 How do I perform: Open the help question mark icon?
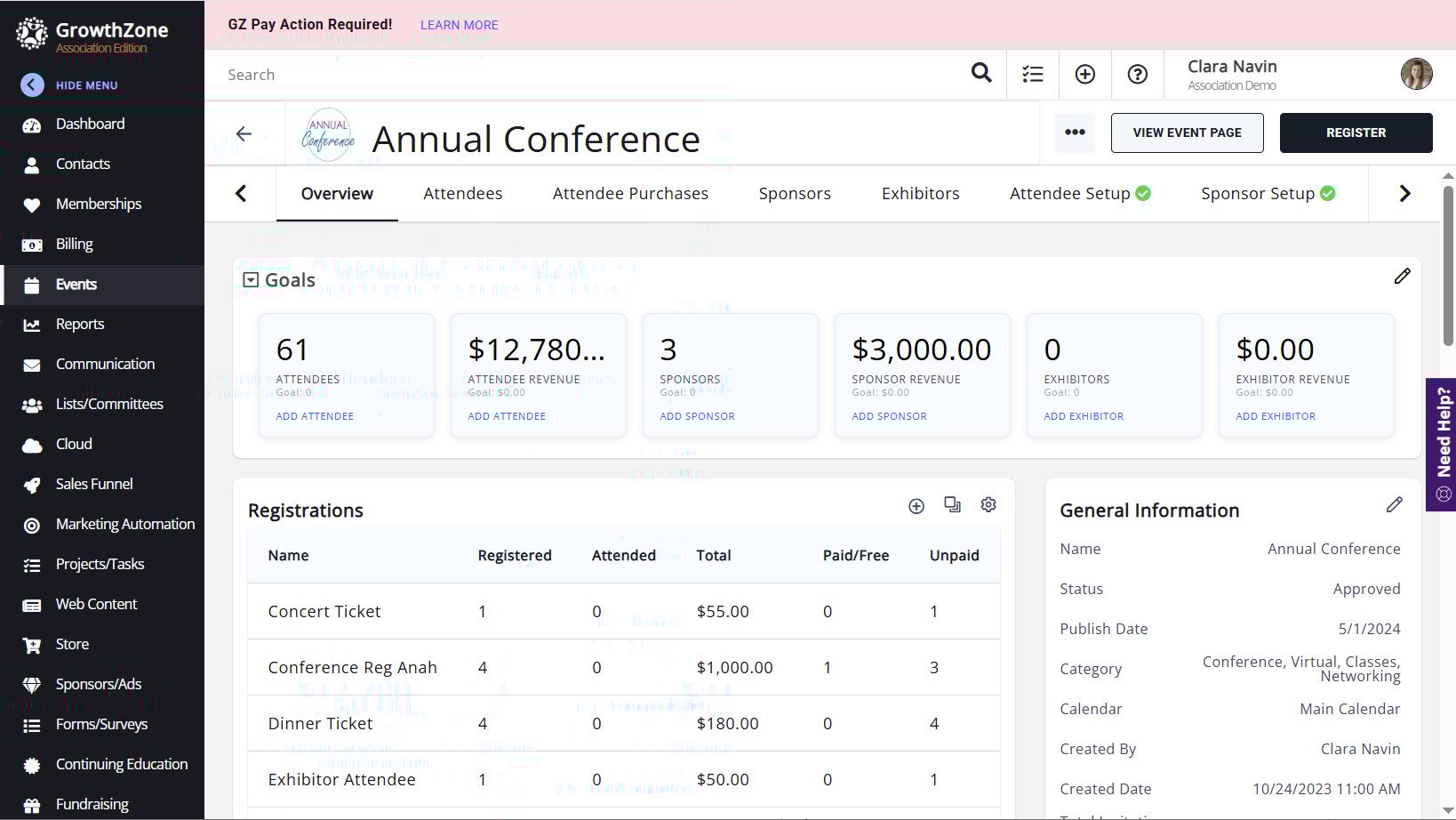(x=1137, y=75)
